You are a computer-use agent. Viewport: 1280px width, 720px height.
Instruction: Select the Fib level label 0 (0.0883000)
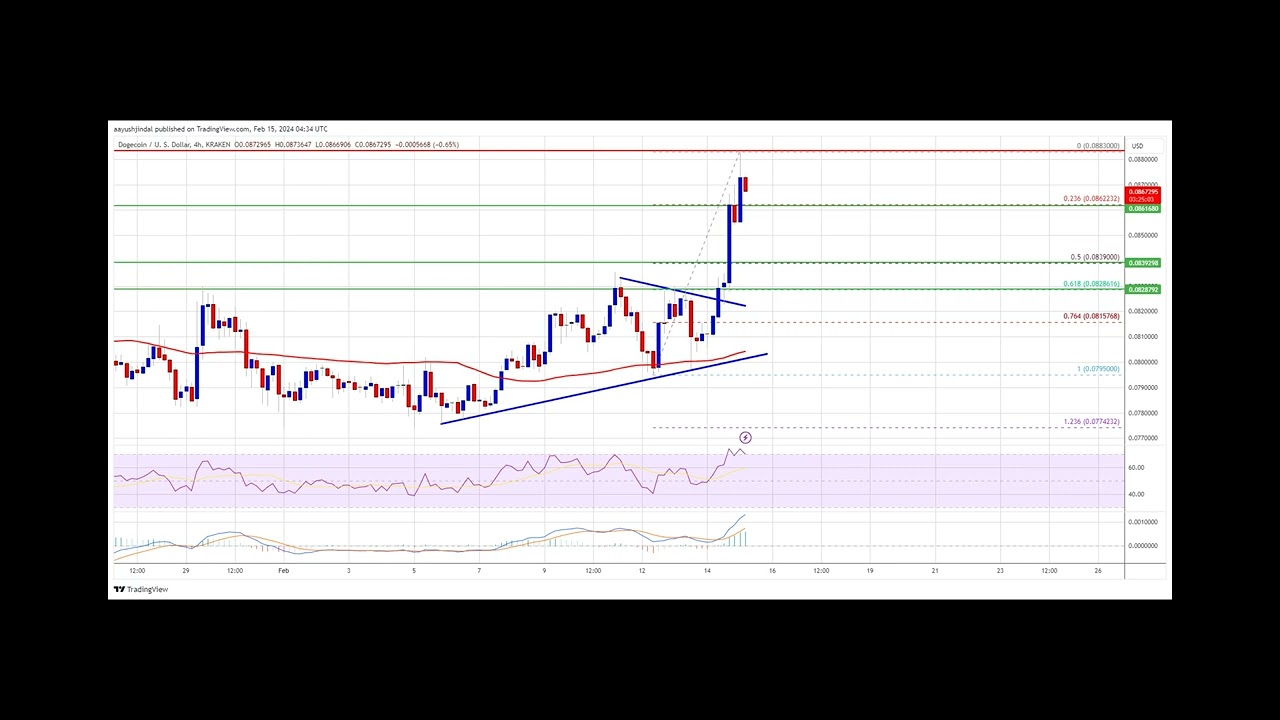click(1098, 146)
